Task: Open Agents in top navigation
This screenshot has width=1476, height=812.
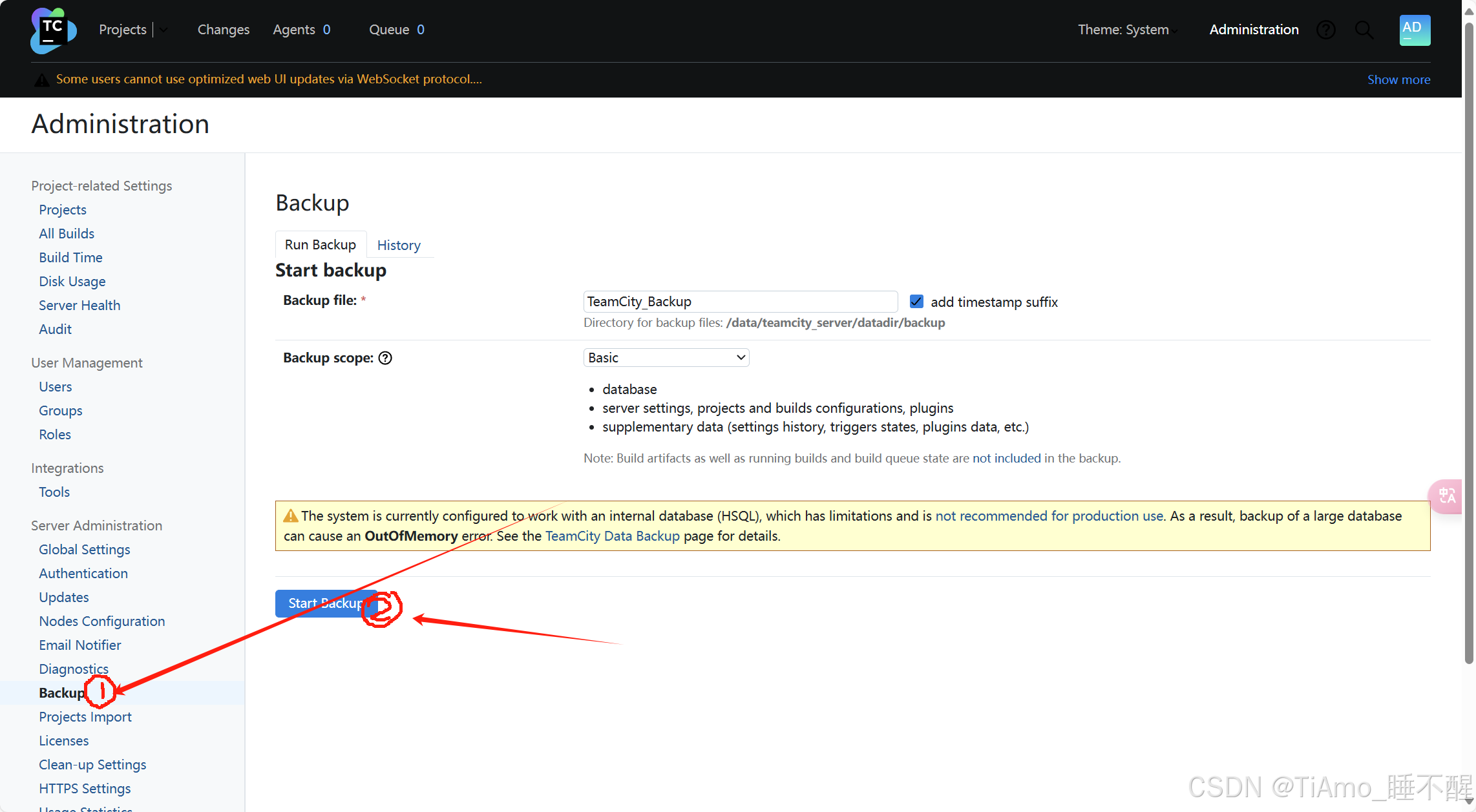Action: click(302, 30)
